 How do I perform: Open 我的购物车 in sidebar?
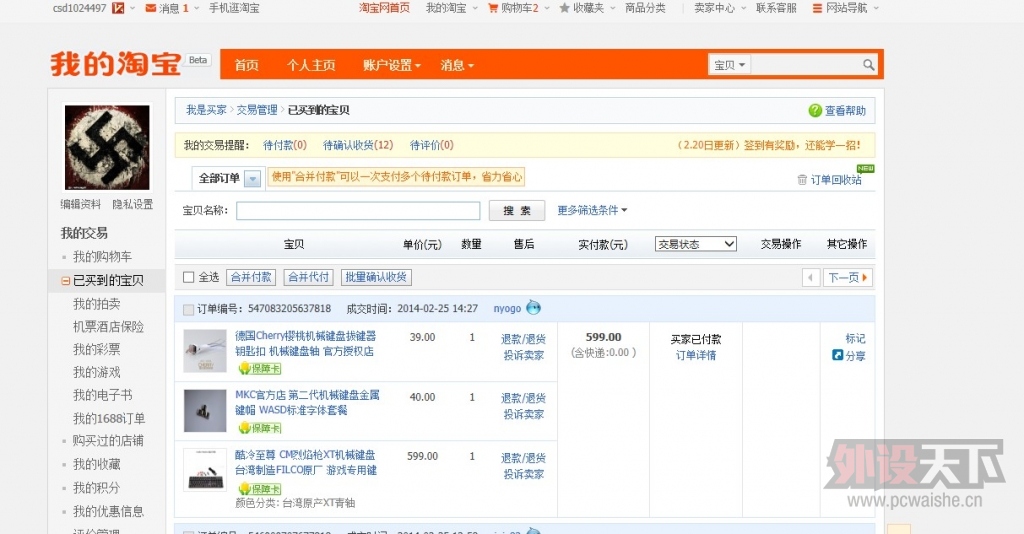[x=103, y=257]
